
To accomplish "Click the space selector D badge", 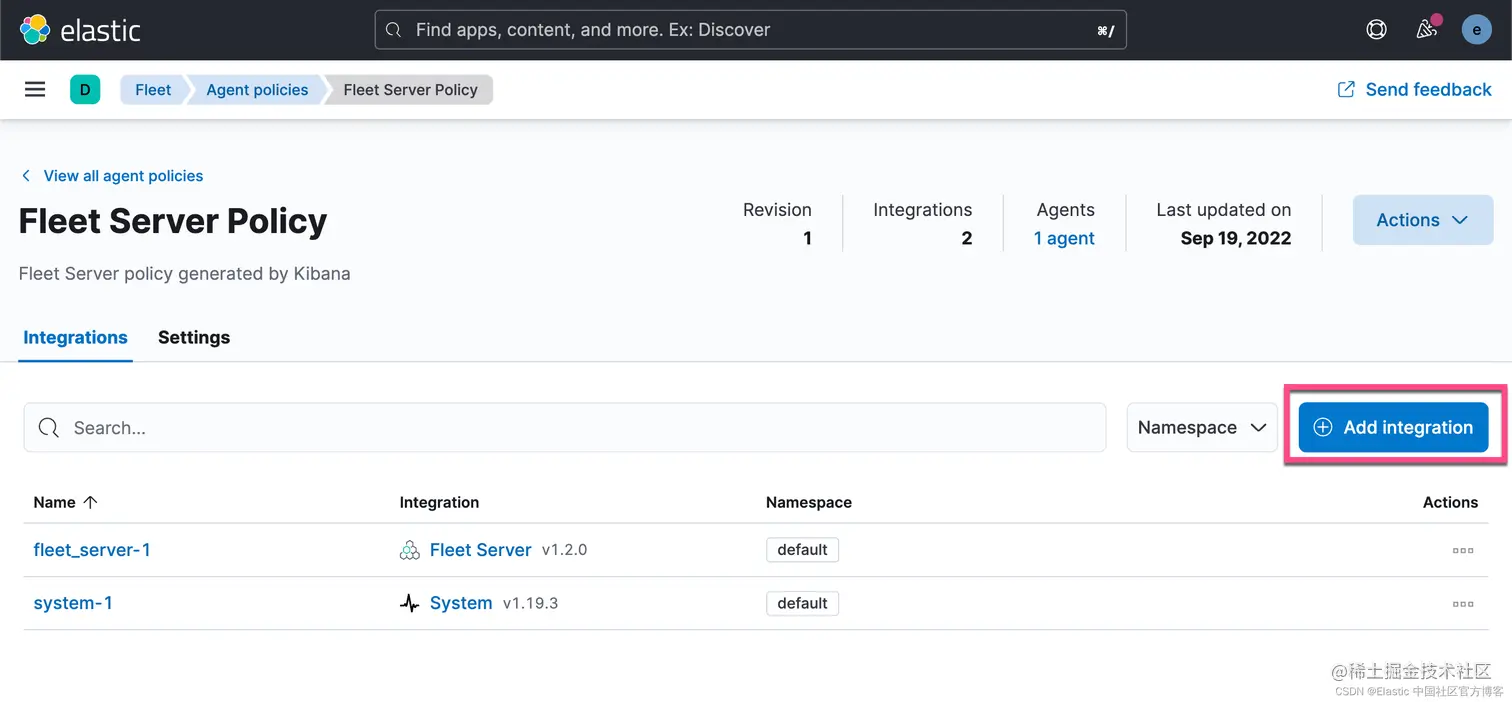I will click(x=85, y=90).
